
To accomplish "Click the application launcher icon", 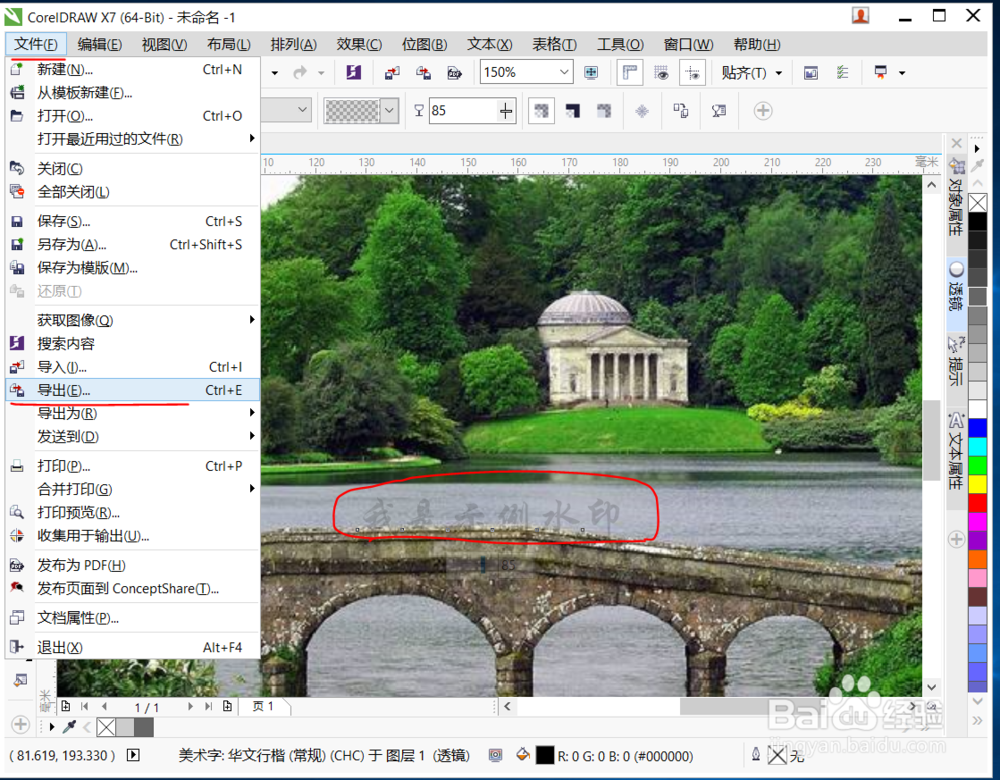I will (881, 73).
